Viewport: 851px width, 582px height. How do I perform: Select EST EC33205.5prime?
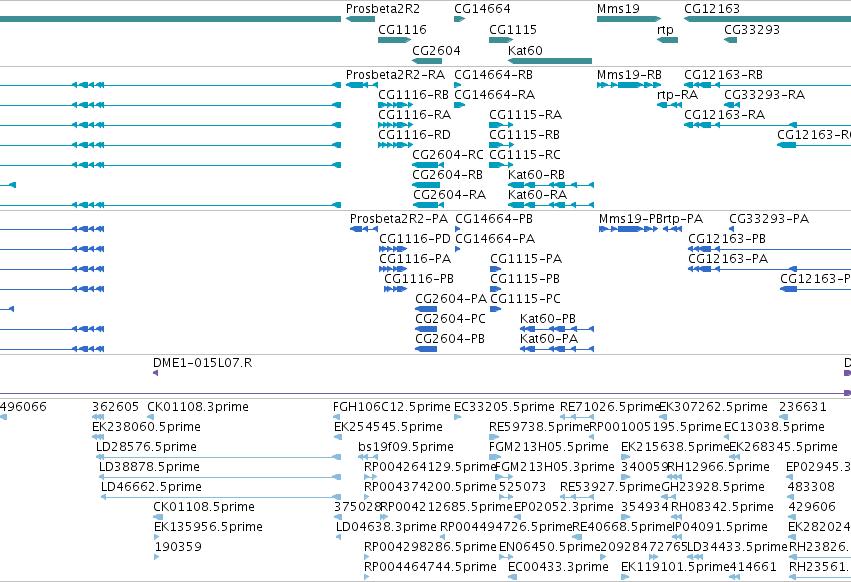504,407
